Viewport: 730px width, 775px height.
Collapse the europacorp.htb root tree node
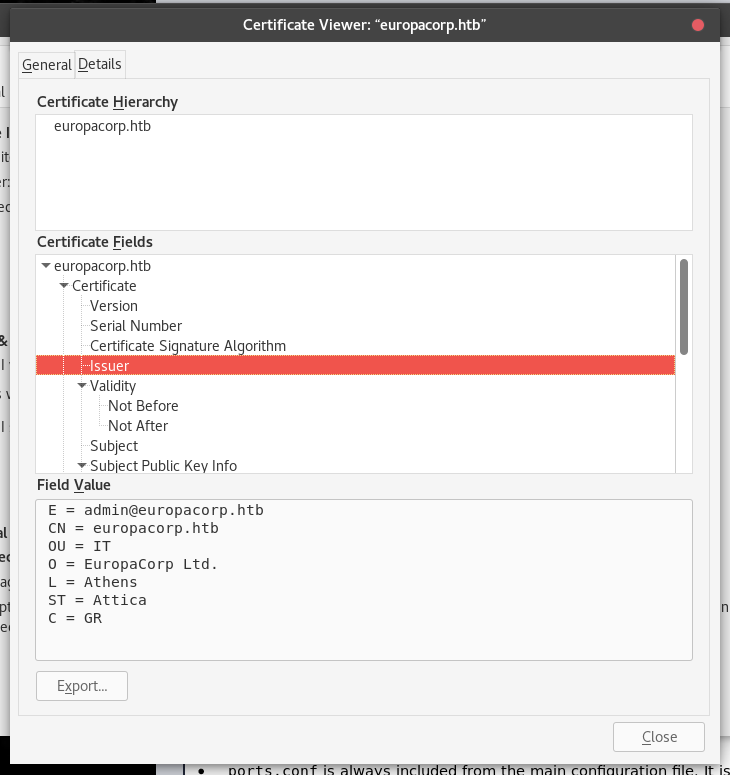46,266
